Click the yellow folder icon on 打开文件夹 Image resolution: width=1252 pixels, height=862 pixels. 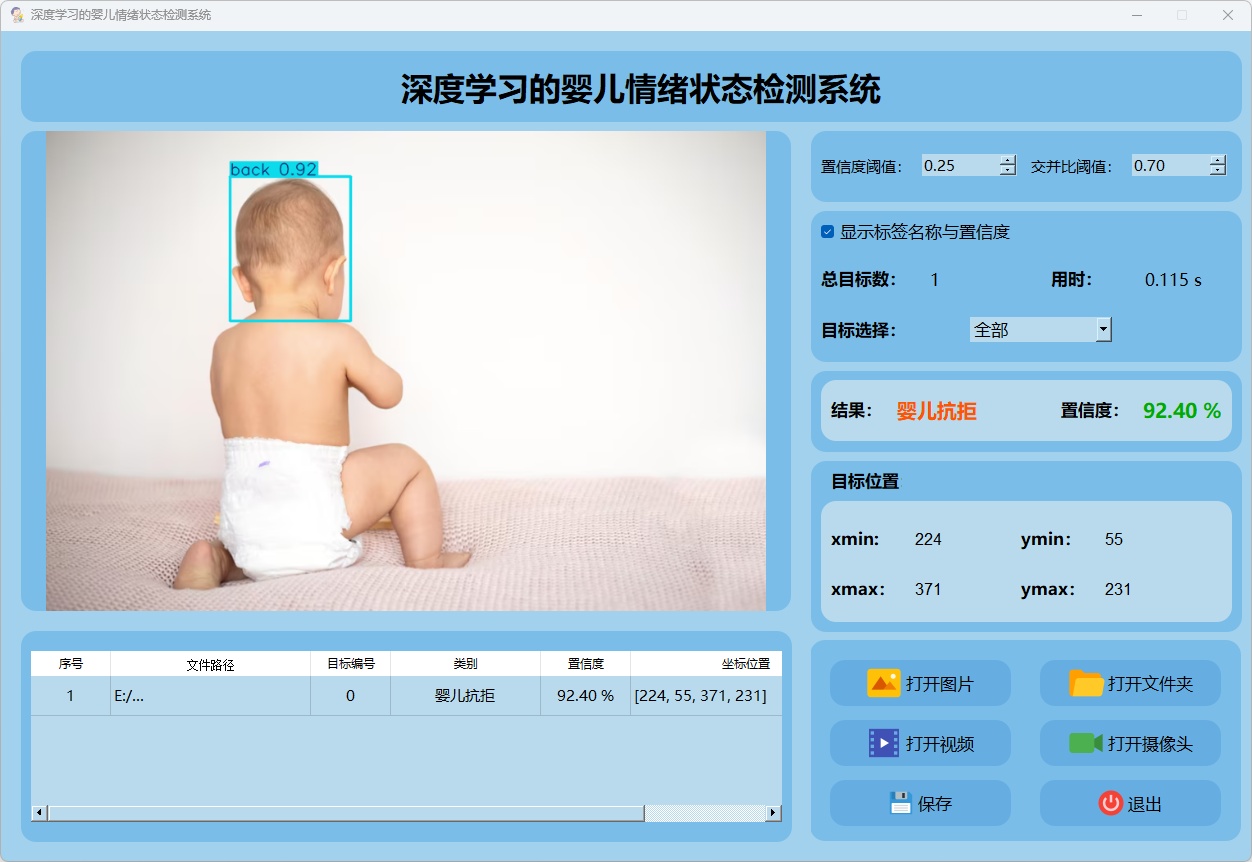click(x=1086, y=684)
